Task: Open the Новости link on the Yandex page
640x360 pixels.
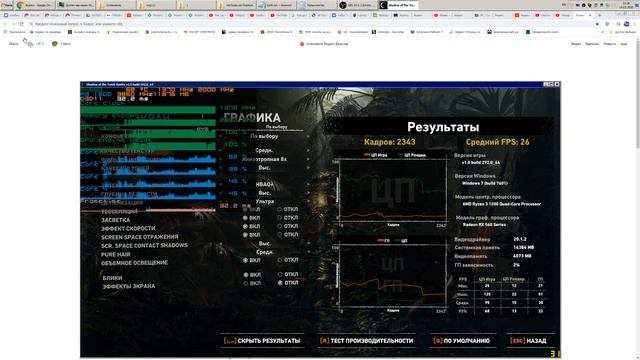Action: pos(609,44)
